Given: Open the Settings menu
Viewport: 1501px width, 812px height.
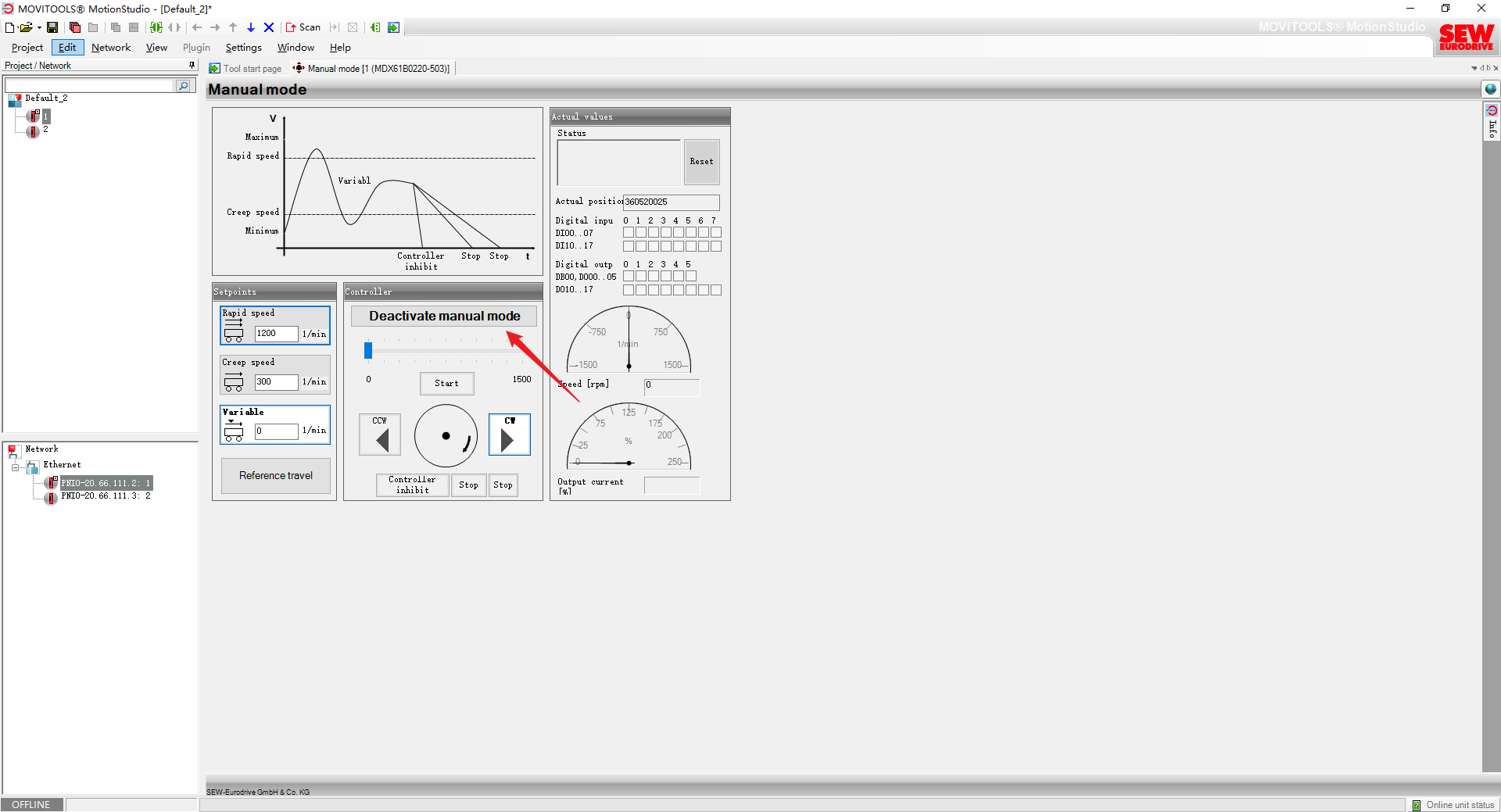Looking at the screenshot, I should click(243, 48).
